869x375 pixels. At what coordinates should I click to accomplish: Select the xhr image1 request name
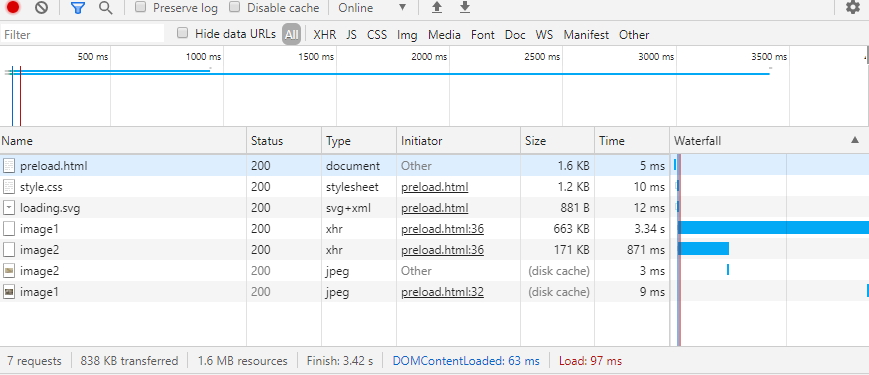(39, 229)
